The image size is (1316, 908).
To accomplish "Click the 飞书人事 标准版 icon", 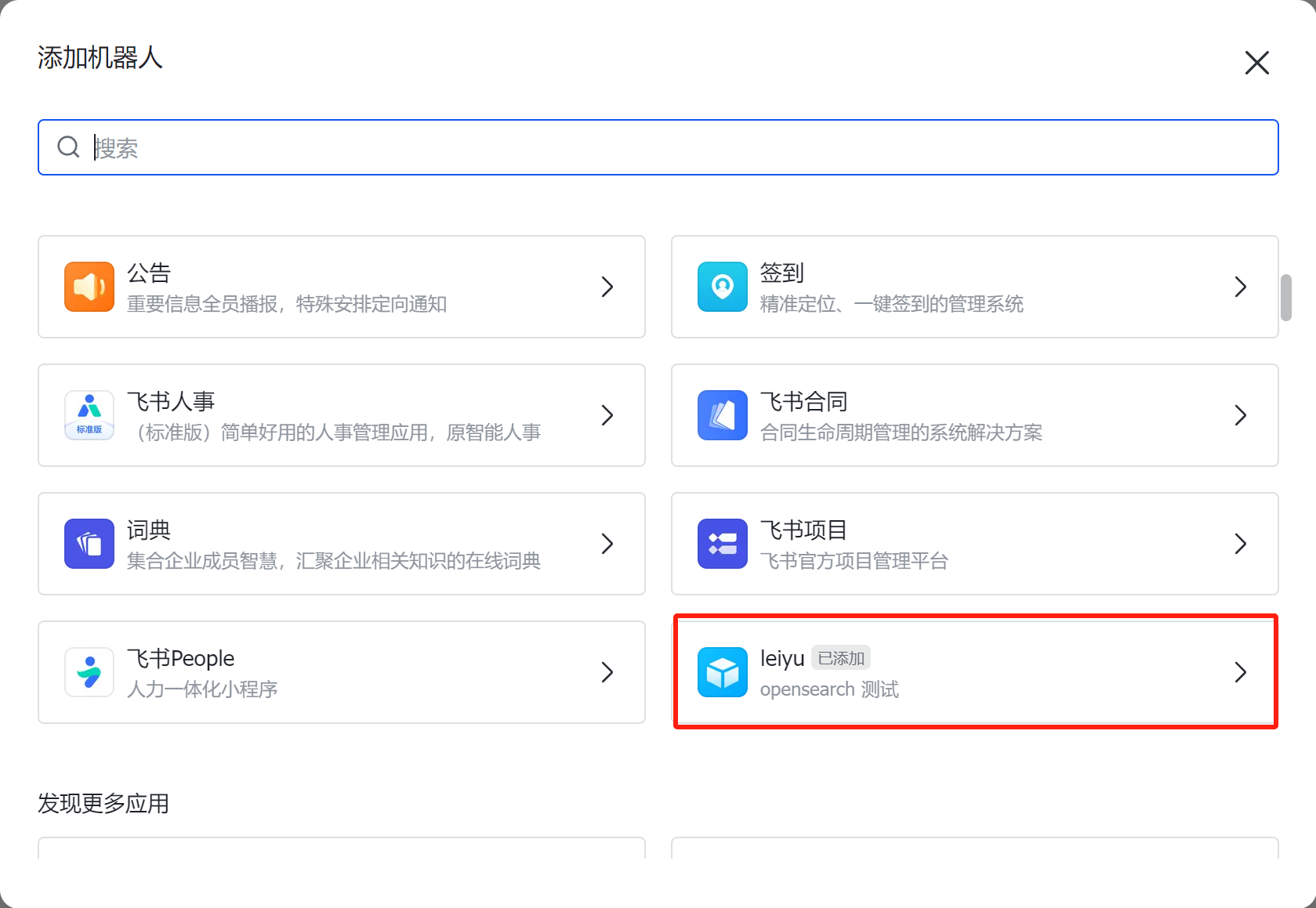I will pos(89,415).
